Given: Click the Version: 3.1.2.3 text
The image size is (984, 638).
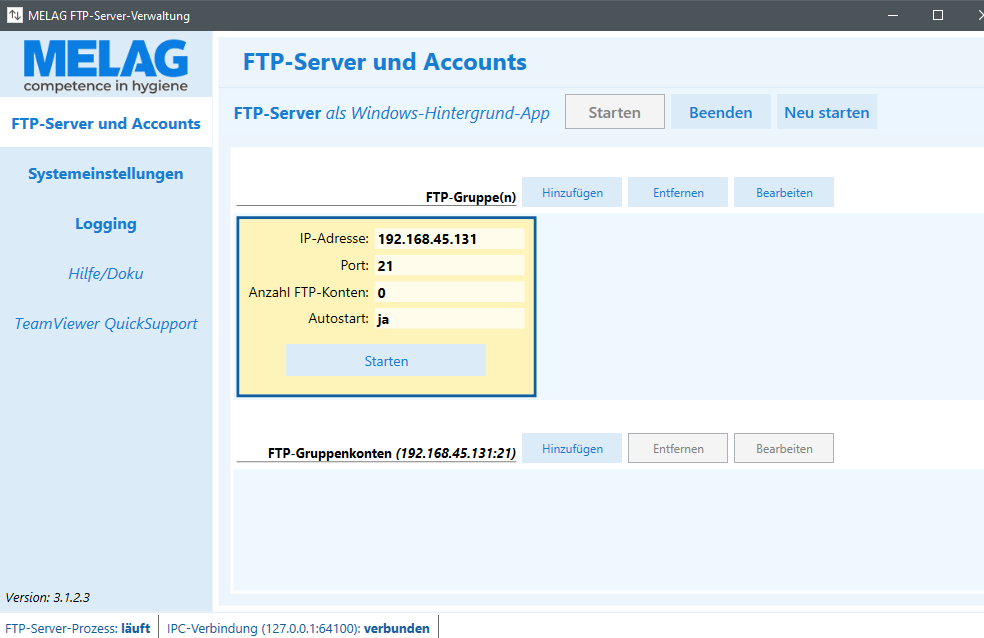Looking at the screenshot, I should pyautogui.click(x=48, y=597).
